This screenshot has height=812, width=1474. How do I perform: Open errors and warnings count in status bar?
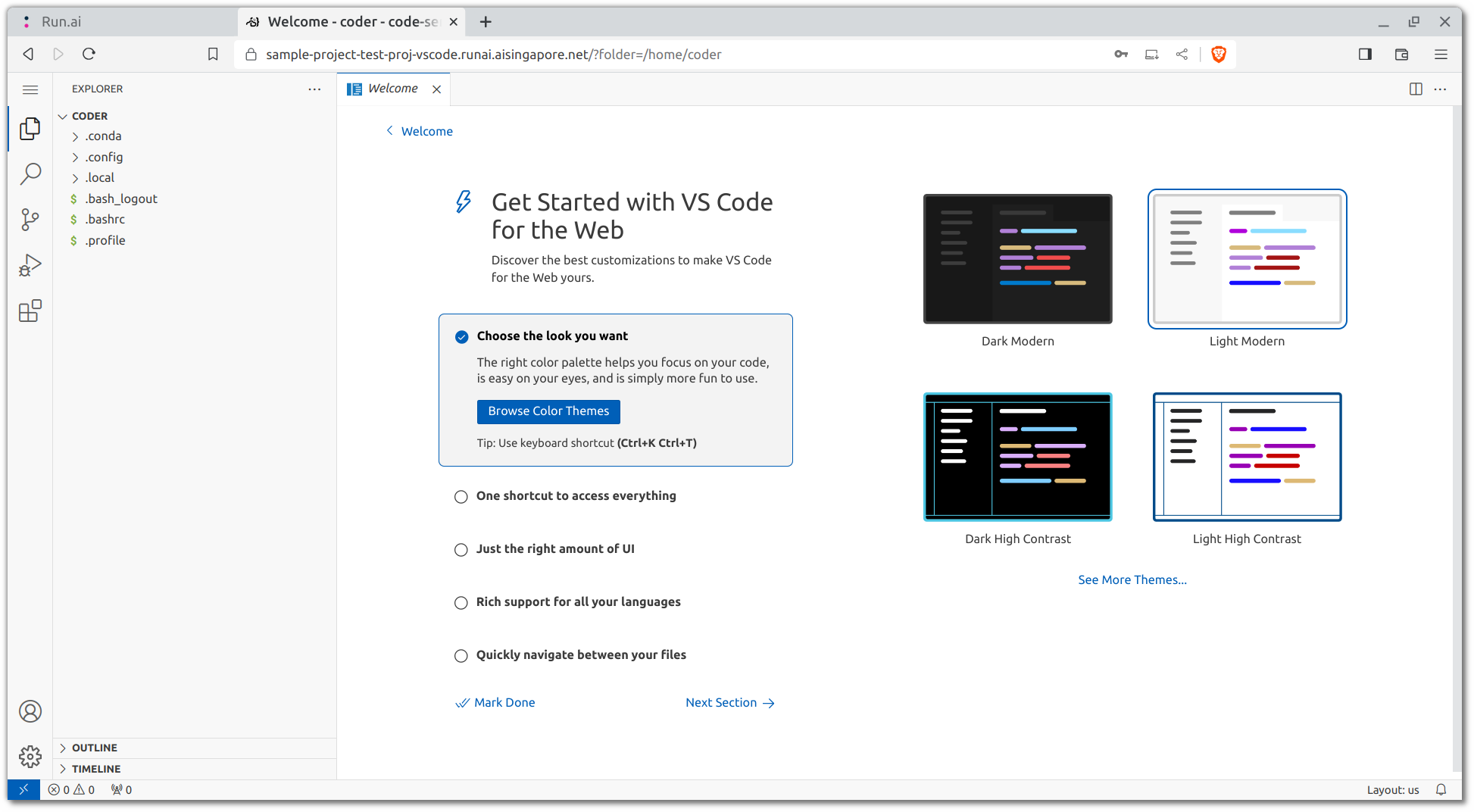(72, 790)
